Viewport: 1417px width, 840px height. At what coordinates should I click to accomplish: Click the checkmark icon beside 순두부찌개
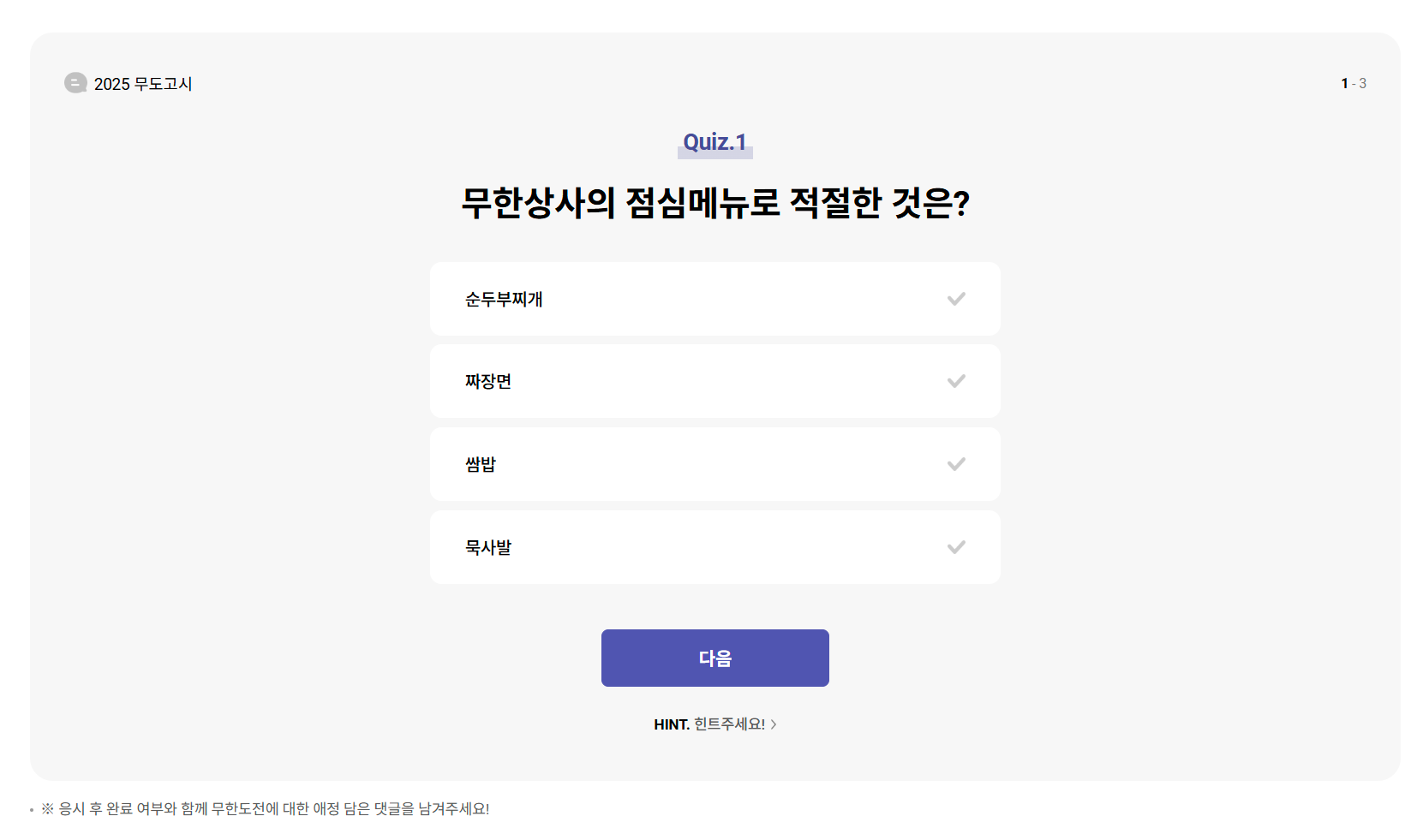point(956,299)
